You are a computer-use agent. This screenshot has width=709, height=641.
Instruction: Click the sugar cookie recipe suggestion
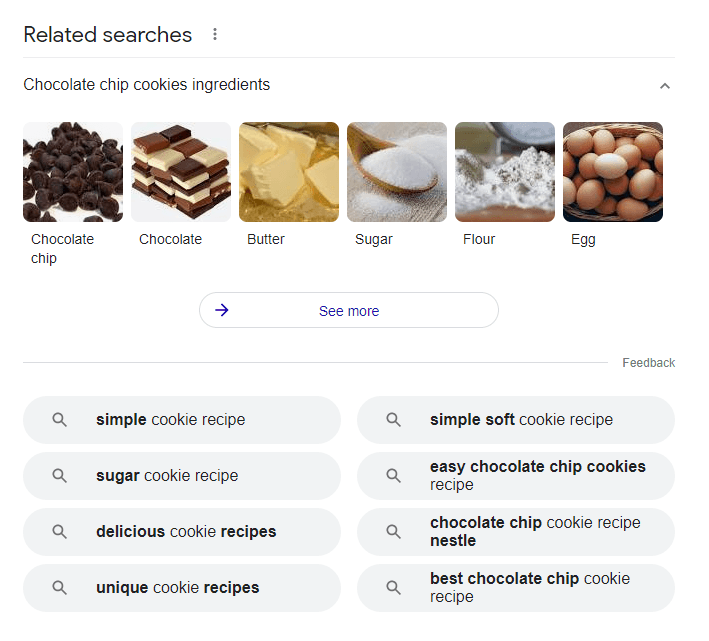click(x=182, y=476)
